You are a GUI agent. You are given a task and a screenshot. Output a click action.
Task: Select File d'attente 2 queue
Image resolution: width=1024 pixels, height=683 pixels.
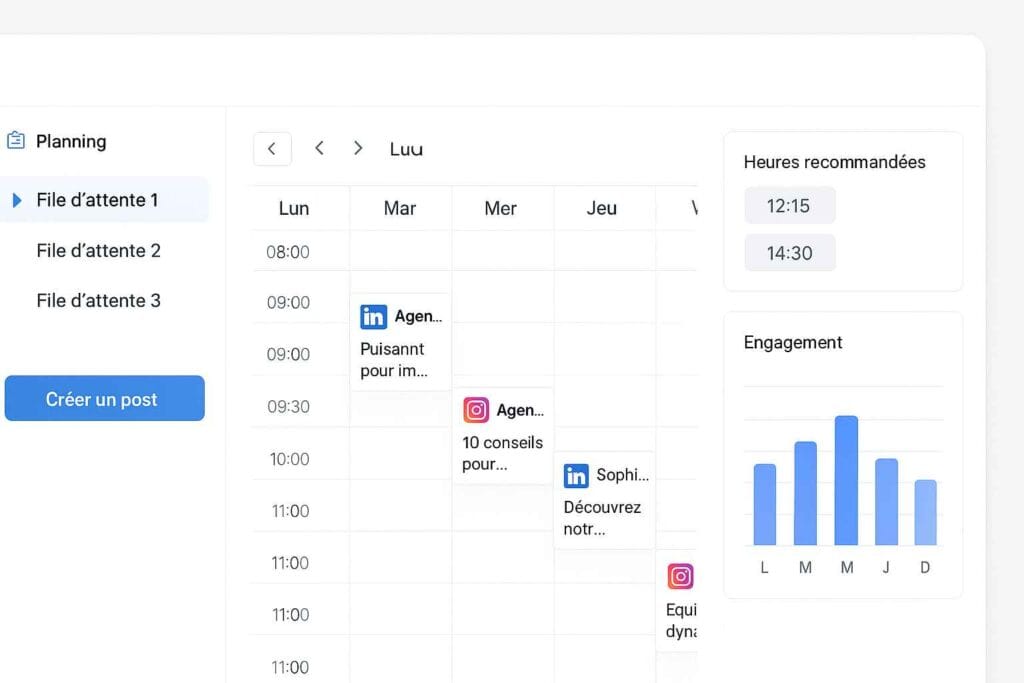point(98,250)
